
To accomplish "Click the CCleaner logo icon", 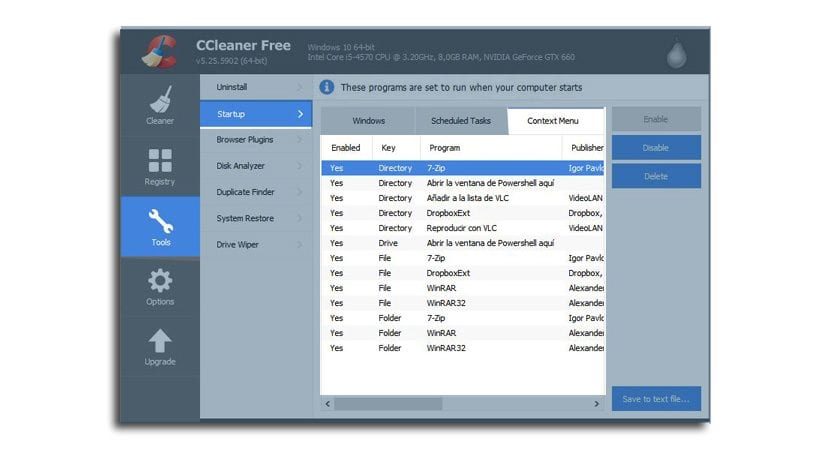I will point(159,52).
